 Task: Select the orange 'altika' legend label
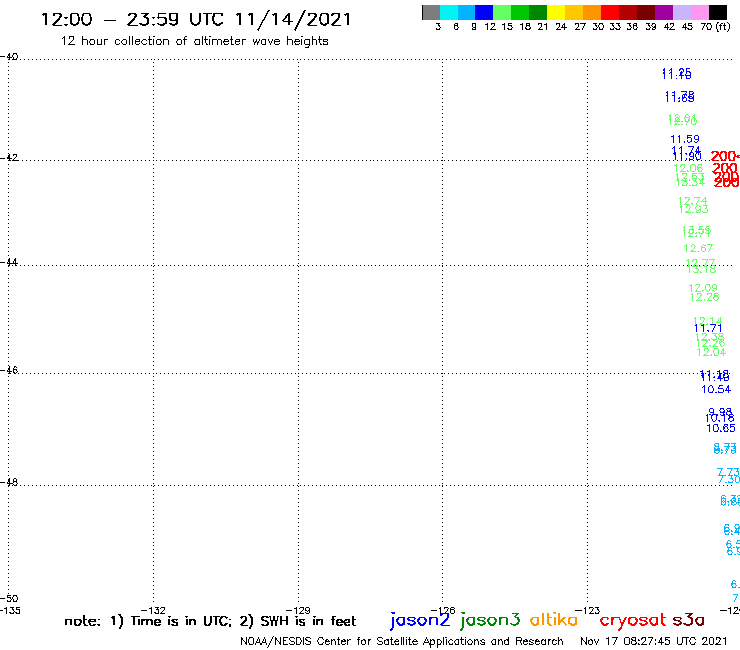553,619
